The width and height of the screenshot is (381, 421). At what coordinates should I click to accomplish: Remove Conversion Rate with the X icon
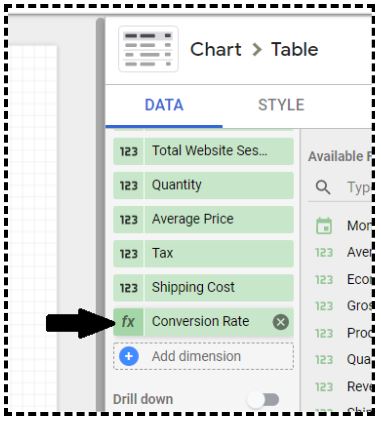(281, 322)
